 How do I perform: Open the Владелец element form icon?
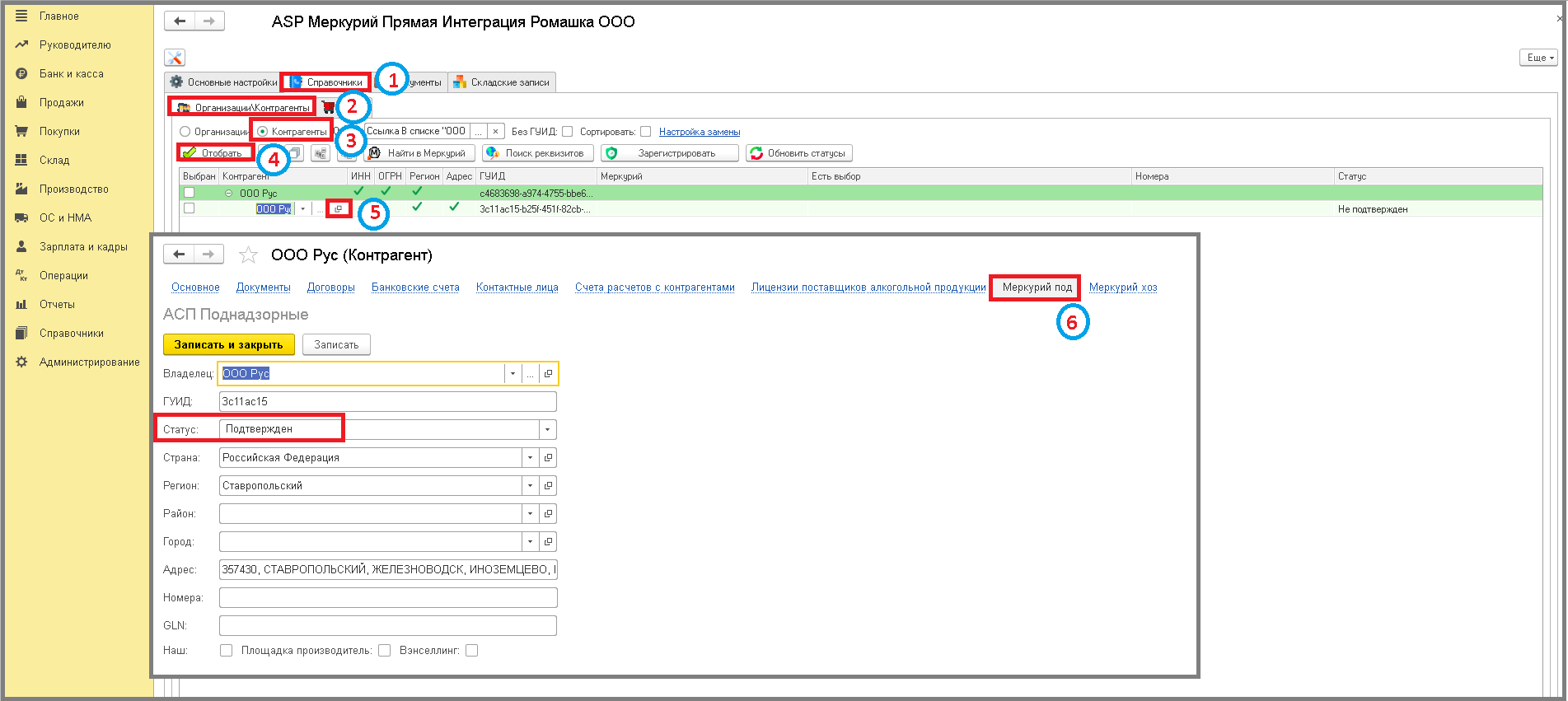coord(548,373)
